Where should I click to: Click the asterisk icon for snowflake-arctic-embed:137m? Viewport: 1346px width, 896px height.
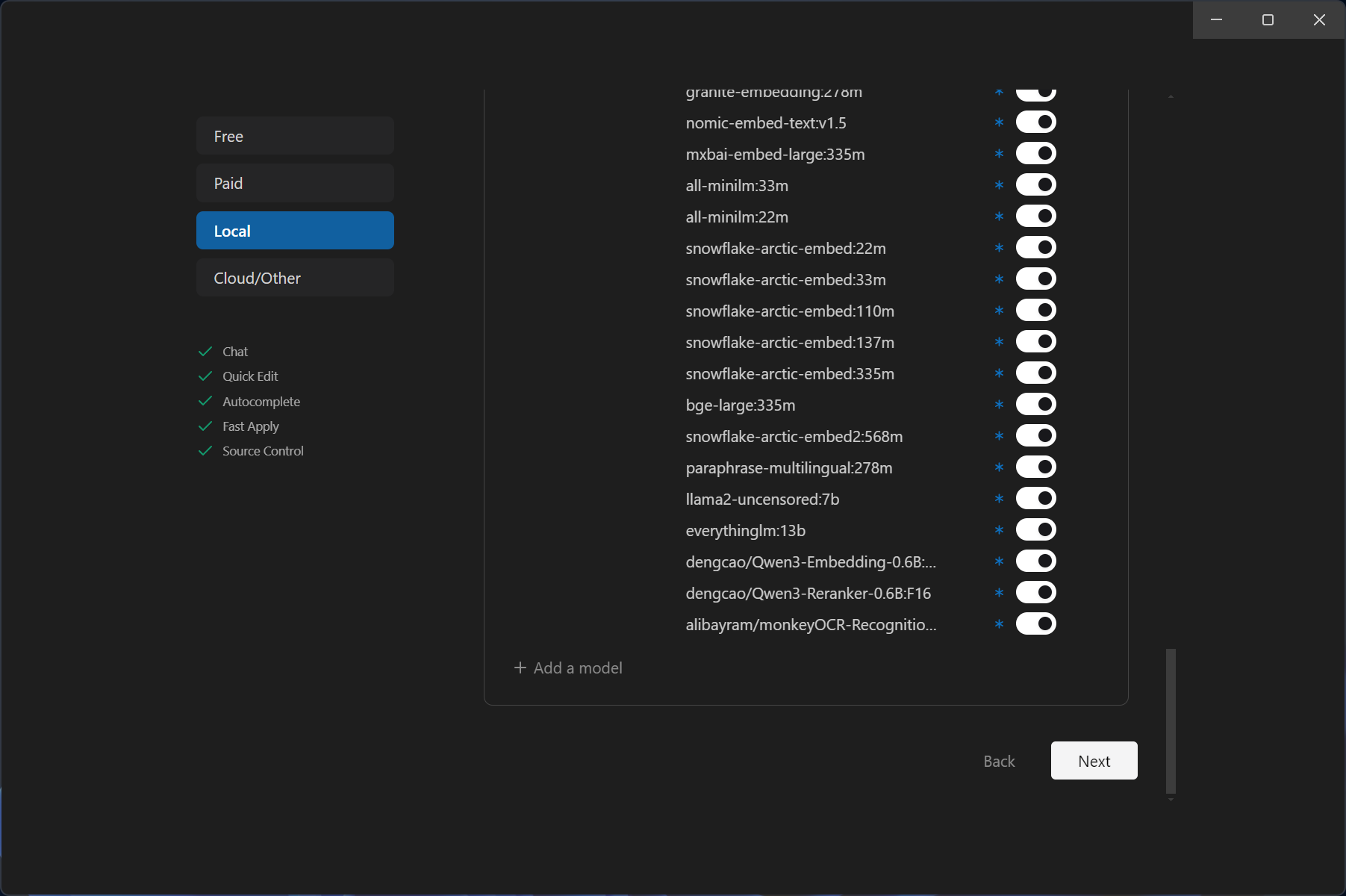point(999,342)
